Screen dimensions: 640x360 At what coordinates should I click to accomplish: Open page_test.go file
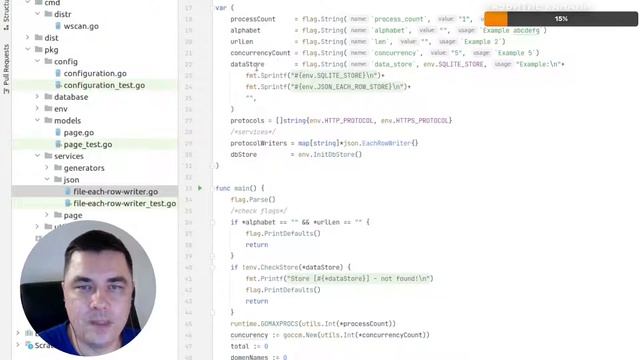tap(88, 144)
